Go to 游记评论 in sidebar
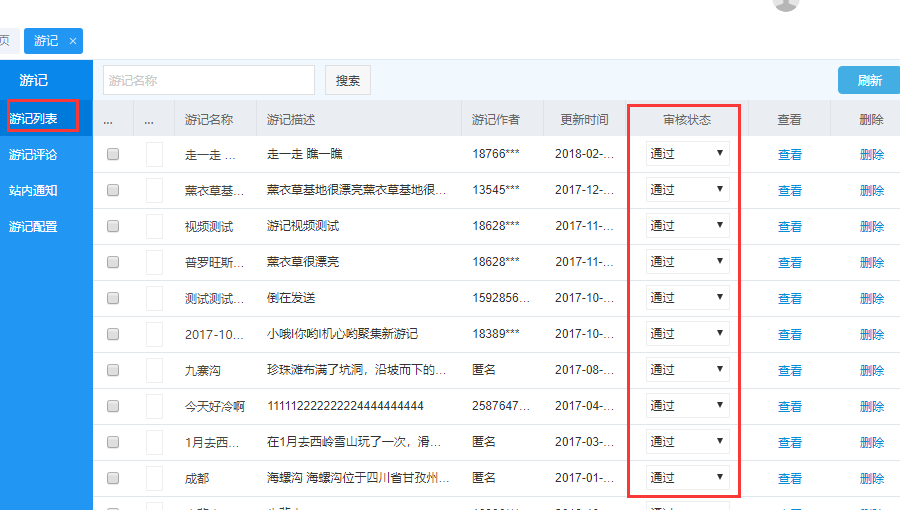Screen dimensions: 900x510 pyautogui.click(x=34, y=155)
